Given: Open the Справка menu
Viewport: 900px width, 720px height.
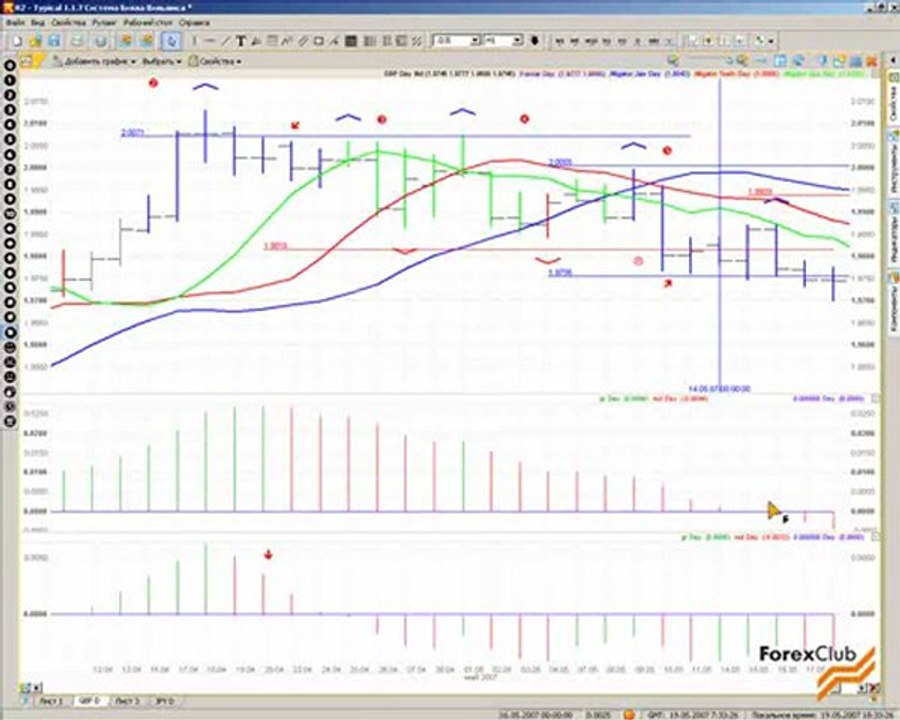Looking at the screenshot, I should click(194, 22).
